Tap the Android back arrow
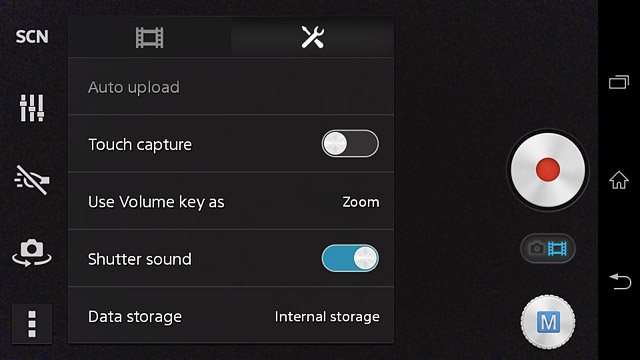Viewport: 640px width, 360px height. [x=620, y=282]
